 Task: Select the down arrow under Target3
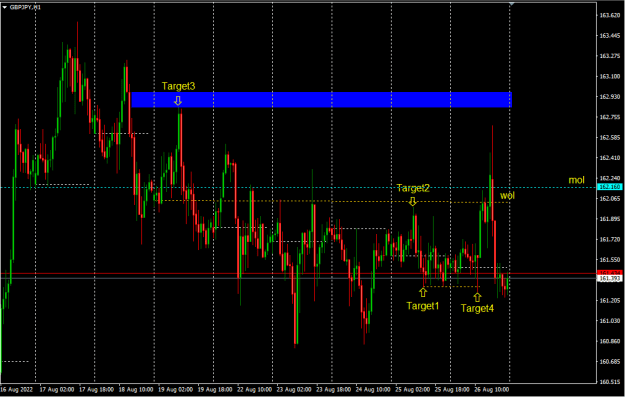178,100
